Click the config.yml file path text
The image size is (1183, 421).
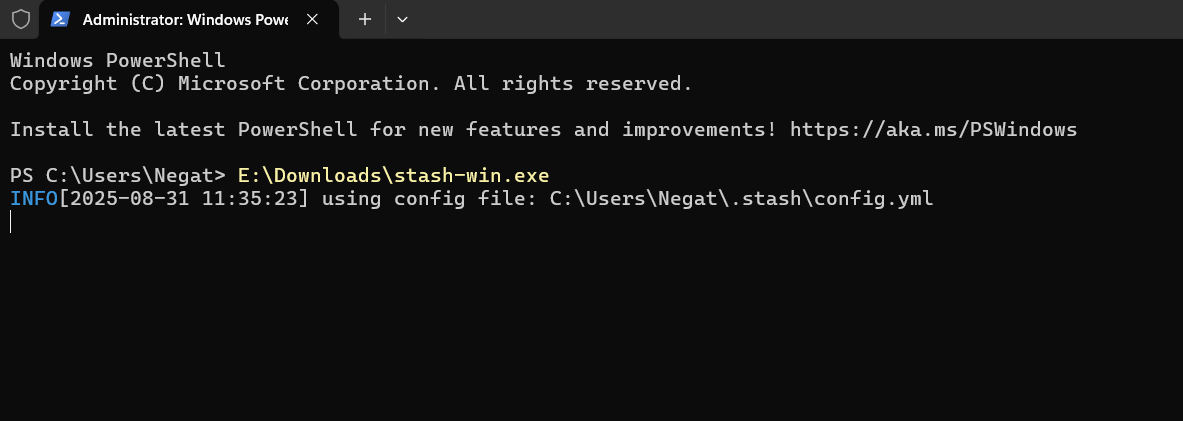pos(741,199)
